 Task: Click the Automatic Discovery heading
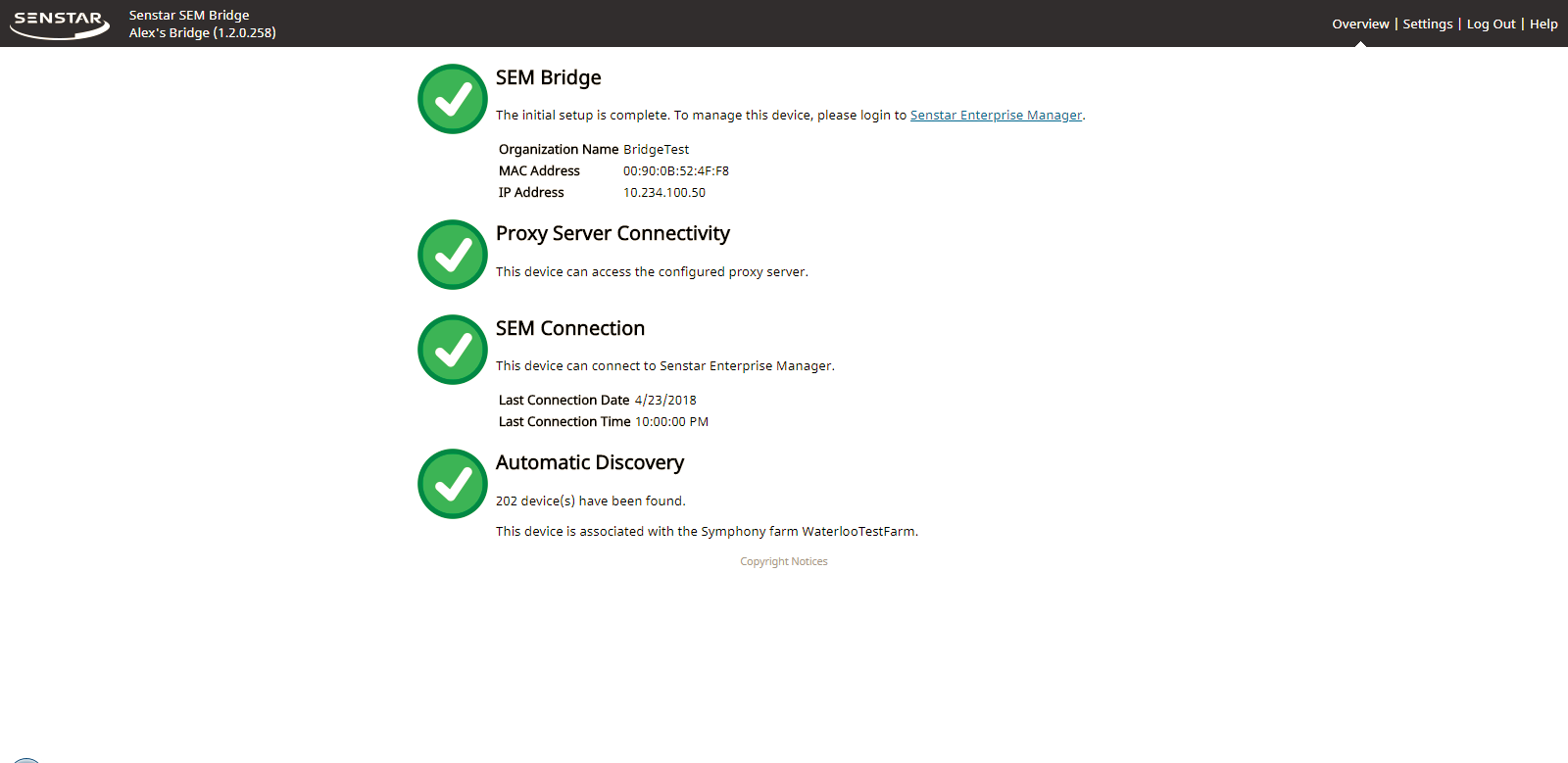590,462
